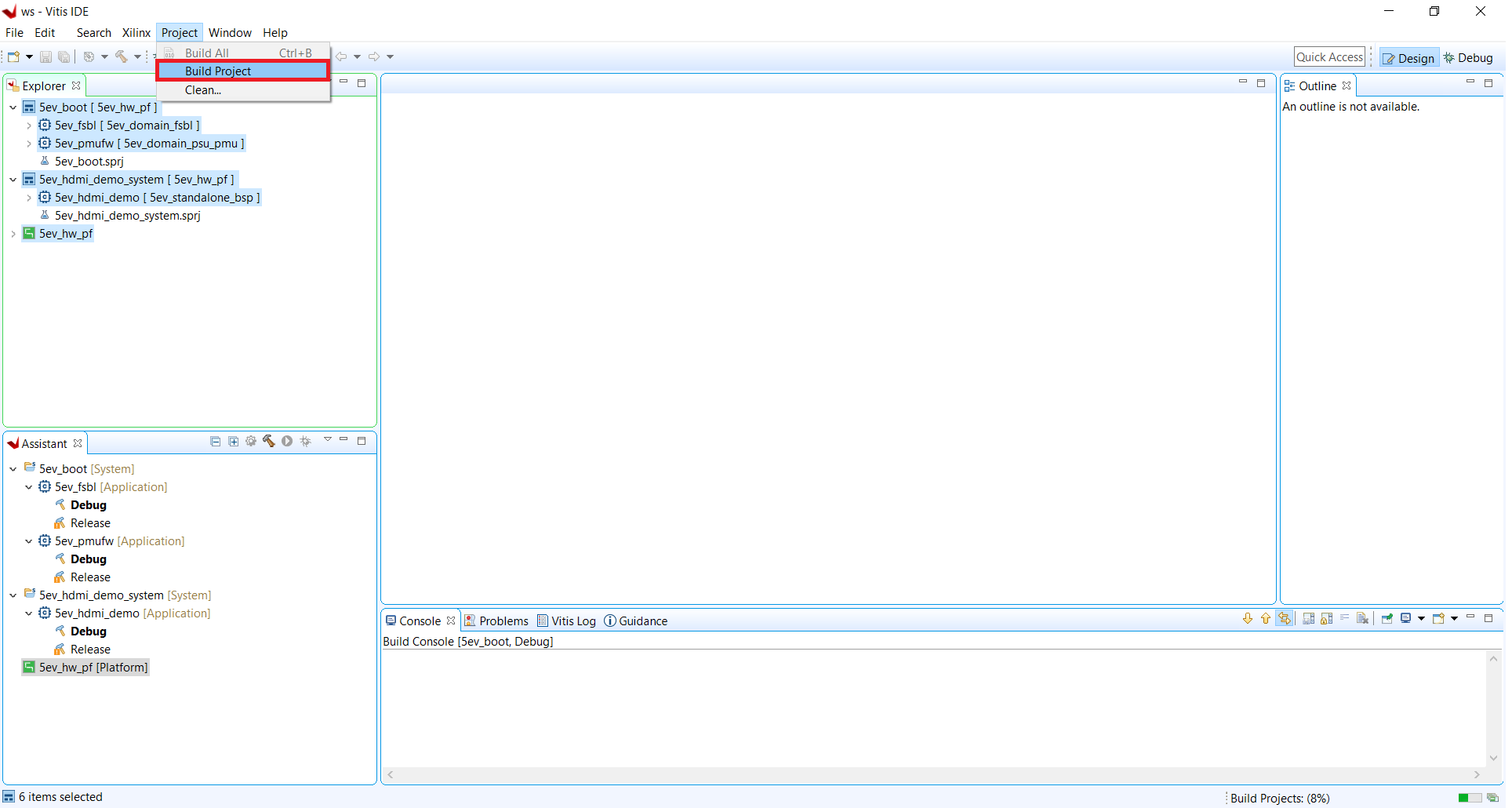
Task: Click the Quick Access field
Action: tap(1329, 57)
